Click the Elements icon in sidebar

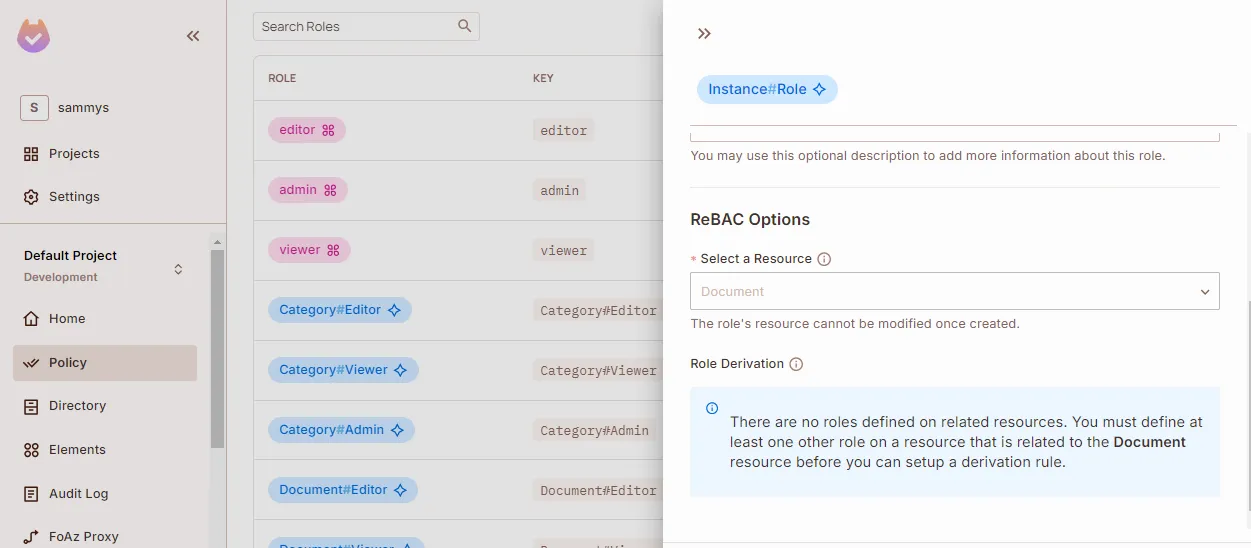click(31, 450)
